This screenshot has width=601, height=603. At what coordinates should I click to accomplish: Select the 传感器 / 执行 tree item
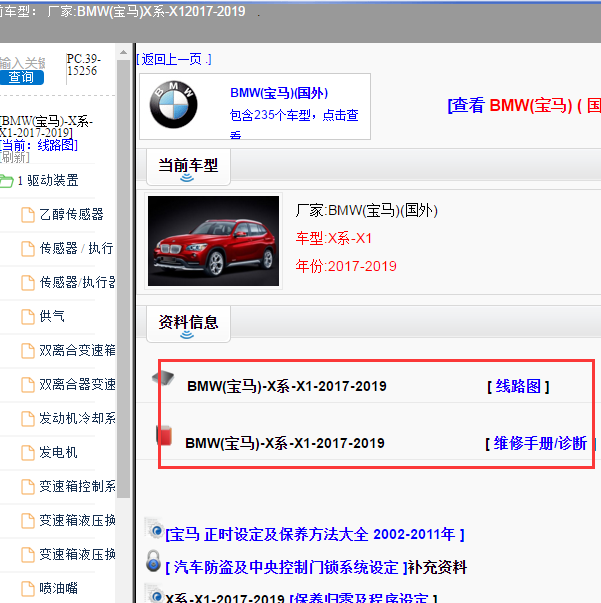[76, 248]
